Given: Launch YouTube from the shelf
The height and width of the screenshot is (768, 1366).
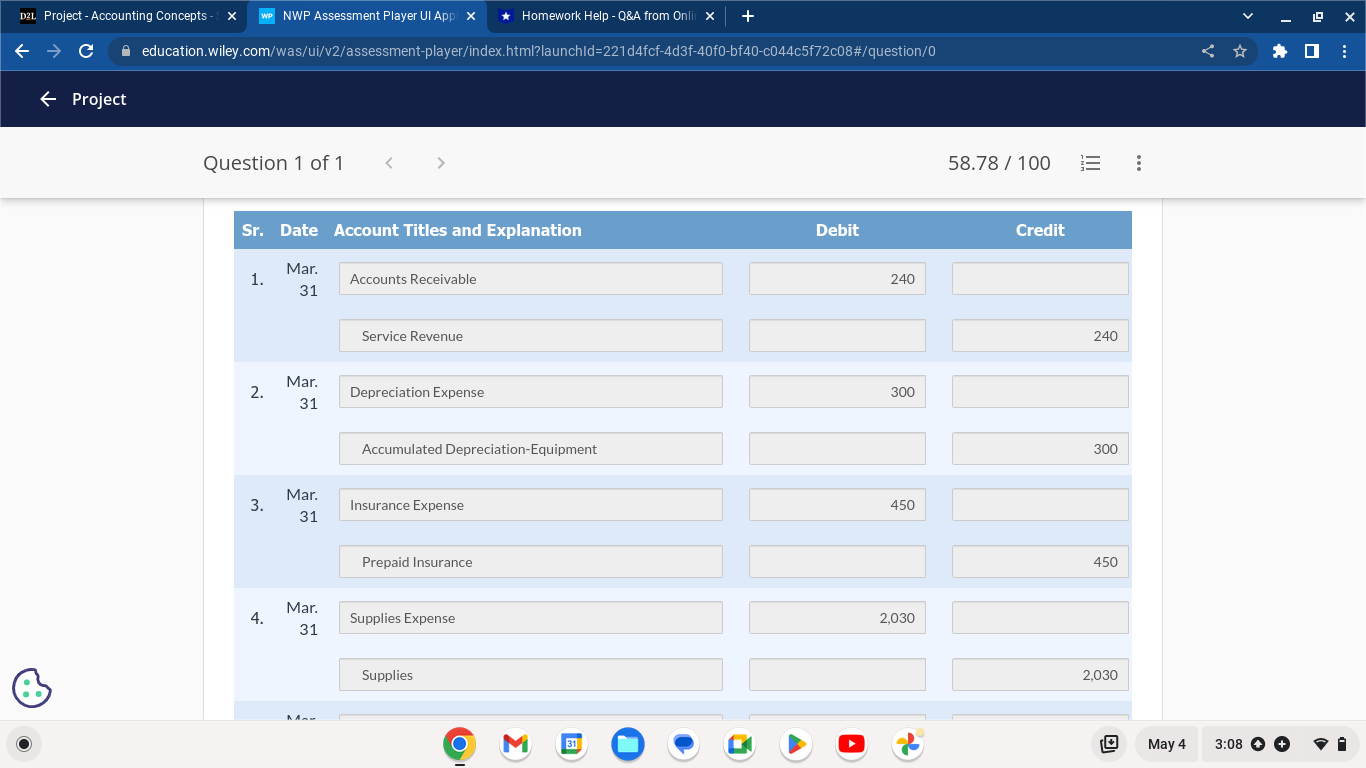Looking at the screenshot, I should pos(851,744).
